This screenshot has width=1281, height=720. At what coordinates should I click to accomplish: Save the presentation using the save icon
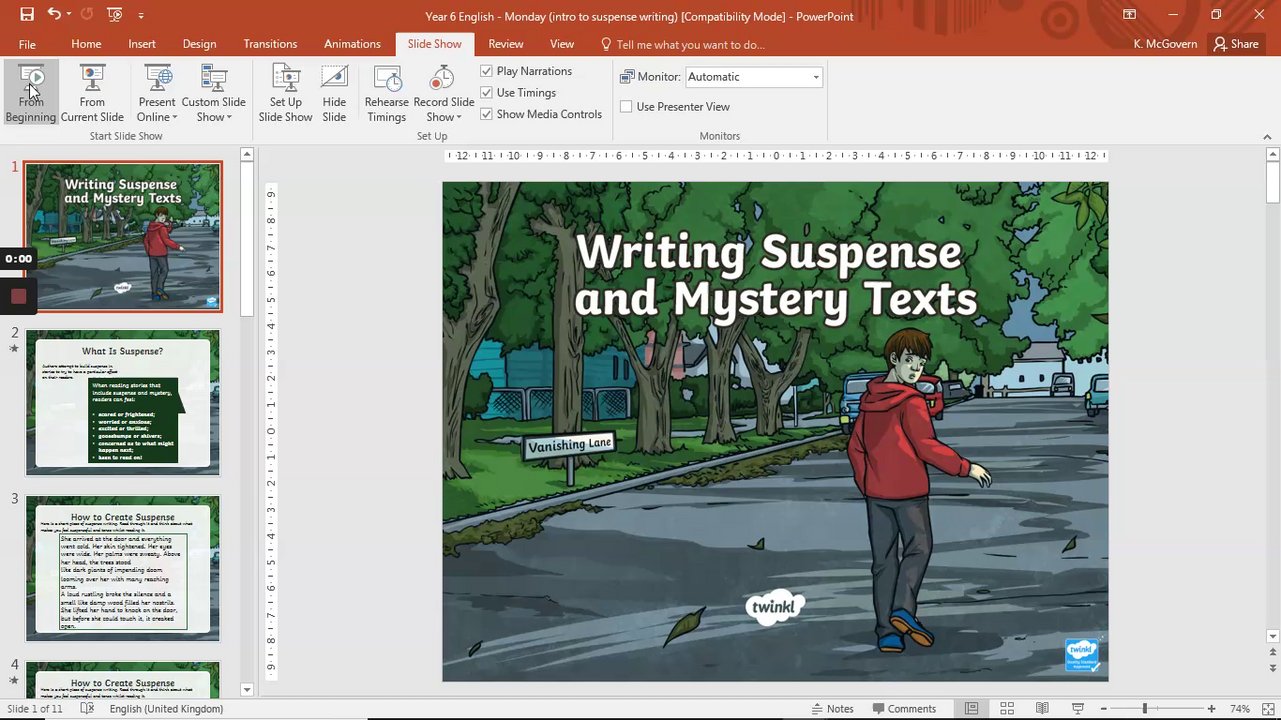pos(27,15)
